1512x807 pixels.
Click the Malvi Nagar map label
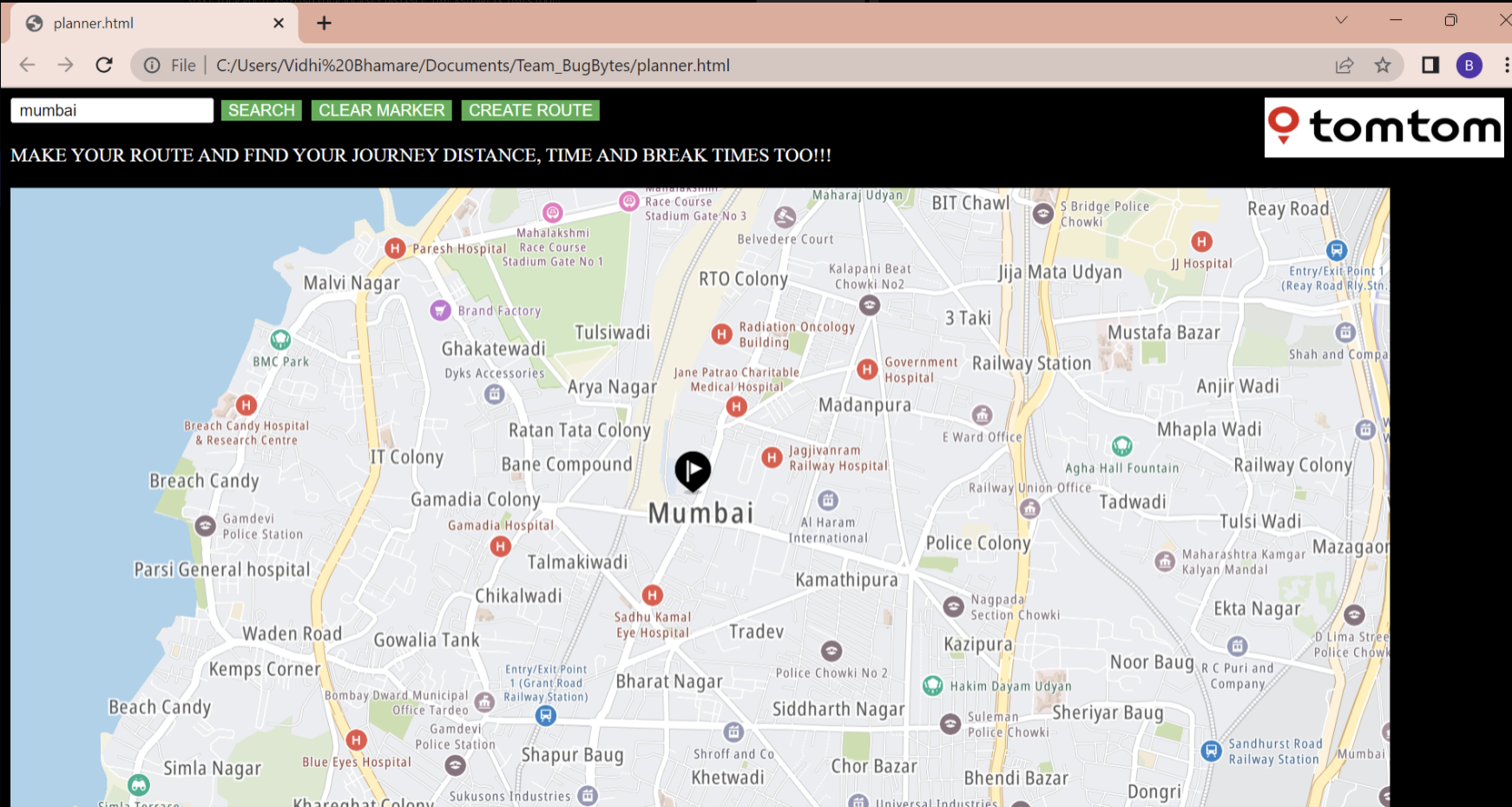coord(352,283)
